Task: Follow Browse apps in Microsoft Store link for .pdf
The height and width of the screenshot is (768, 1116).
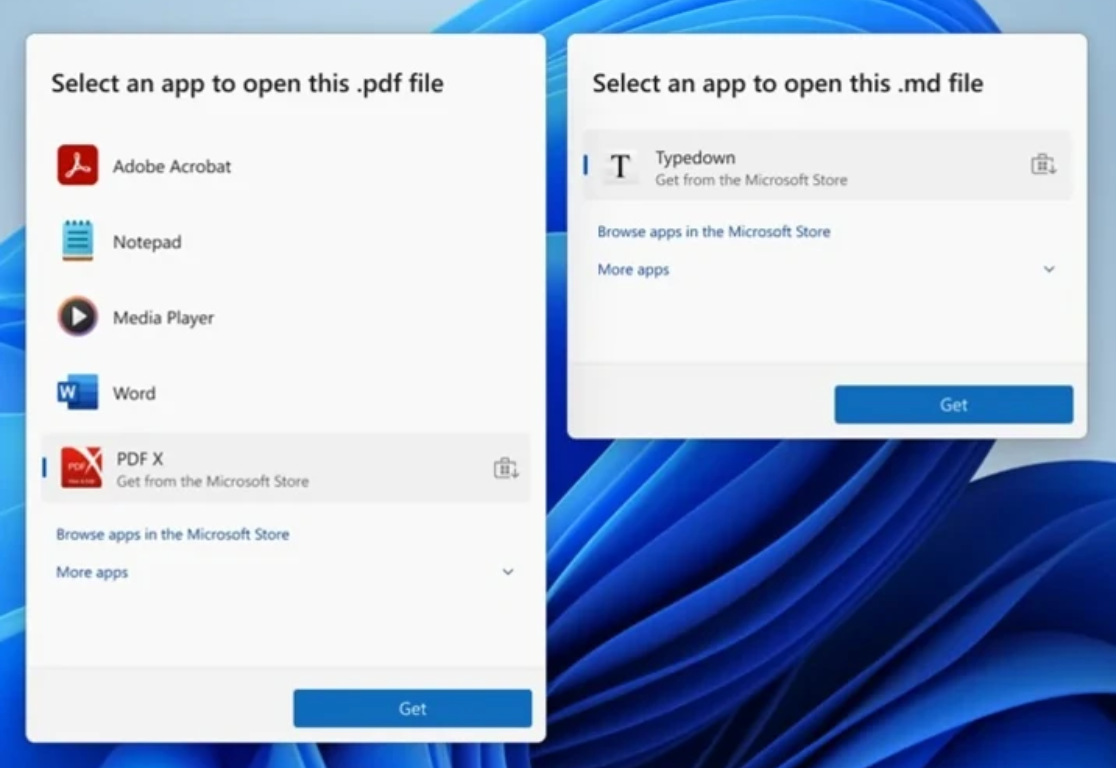Action: point(172,534)
